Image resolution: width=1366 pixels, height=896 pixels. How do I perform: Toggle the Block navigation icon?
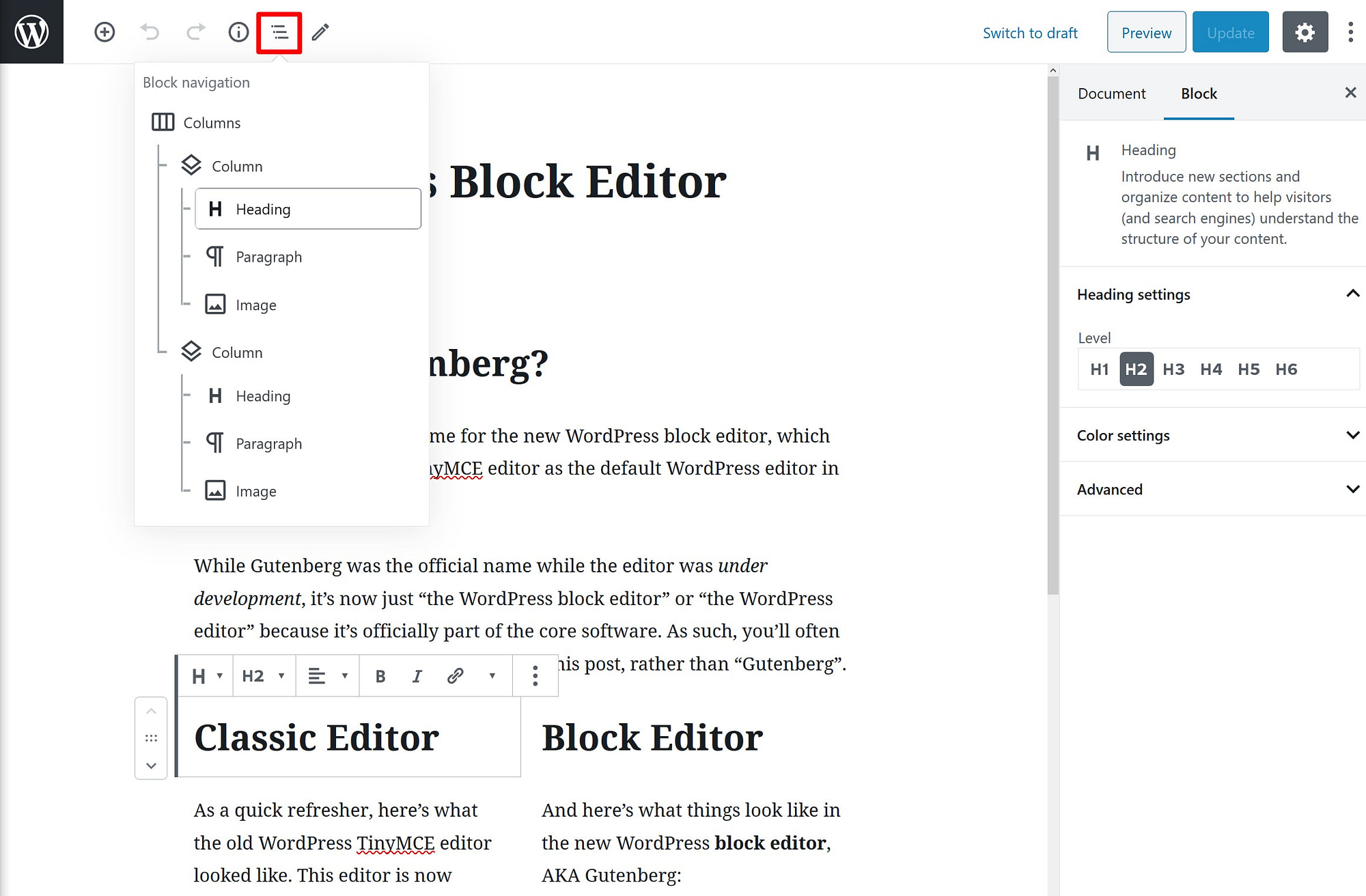pyautogui.click(x=279, y=32)
